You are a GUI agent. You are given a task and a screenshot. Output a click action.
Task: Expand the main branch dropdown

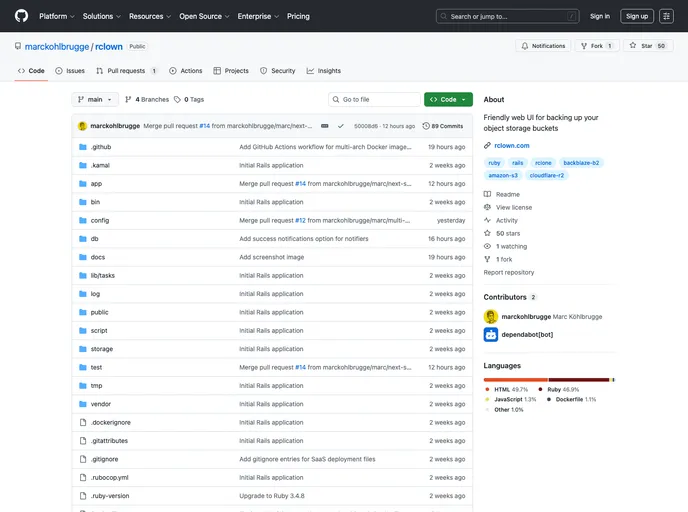tap(96, 100)
